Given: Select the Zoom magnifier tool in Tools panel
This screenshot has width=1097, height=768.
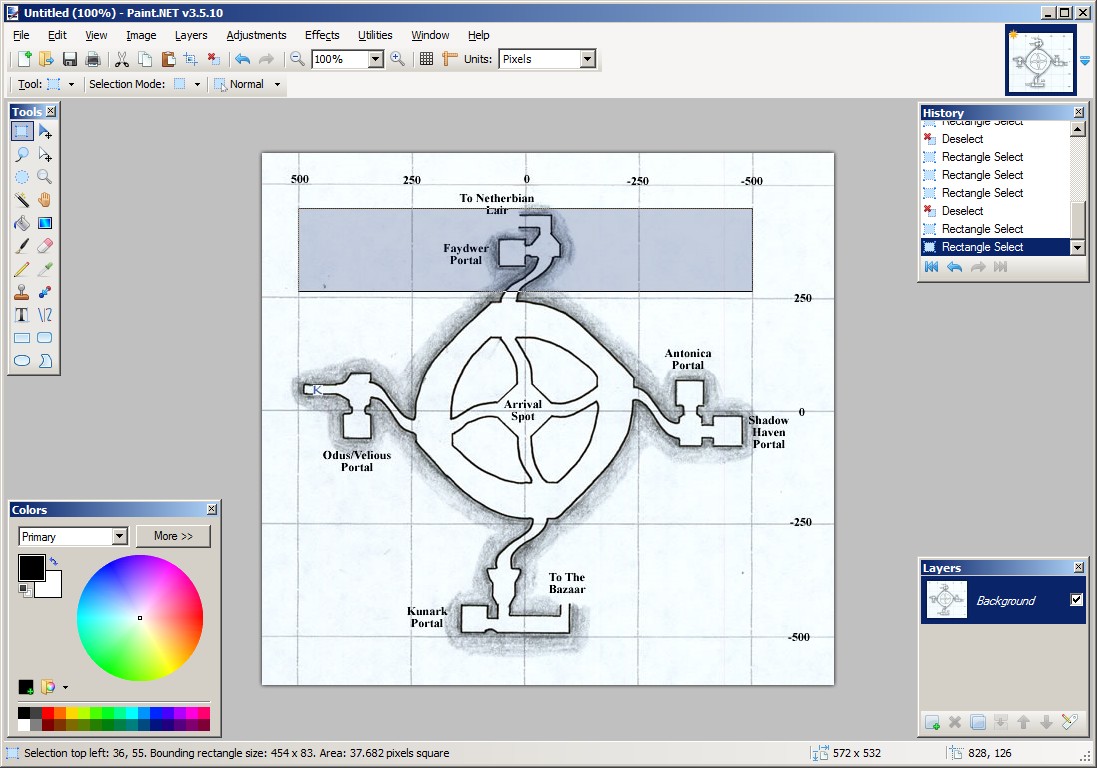Looking at the screenshot, I should pyautogui.click(x=45, y=177).
